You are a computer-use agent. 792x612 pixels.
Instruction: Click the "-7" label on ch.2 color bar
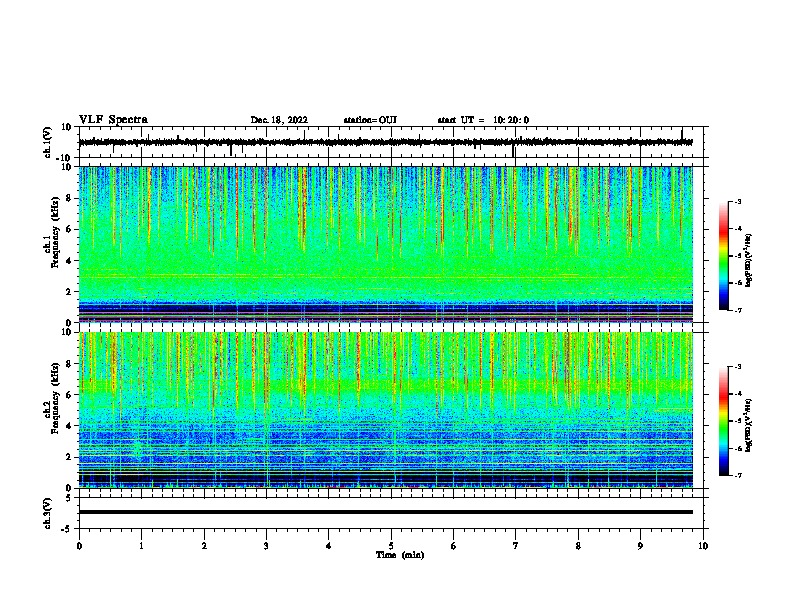pyautogui.click(x=737, y=476)
